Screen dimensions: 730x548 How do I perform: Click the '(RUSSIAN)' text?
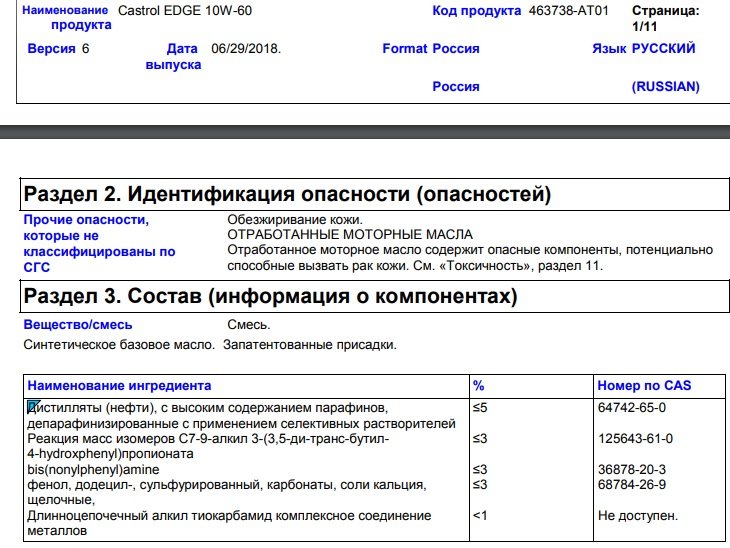(x=665, y=87)
